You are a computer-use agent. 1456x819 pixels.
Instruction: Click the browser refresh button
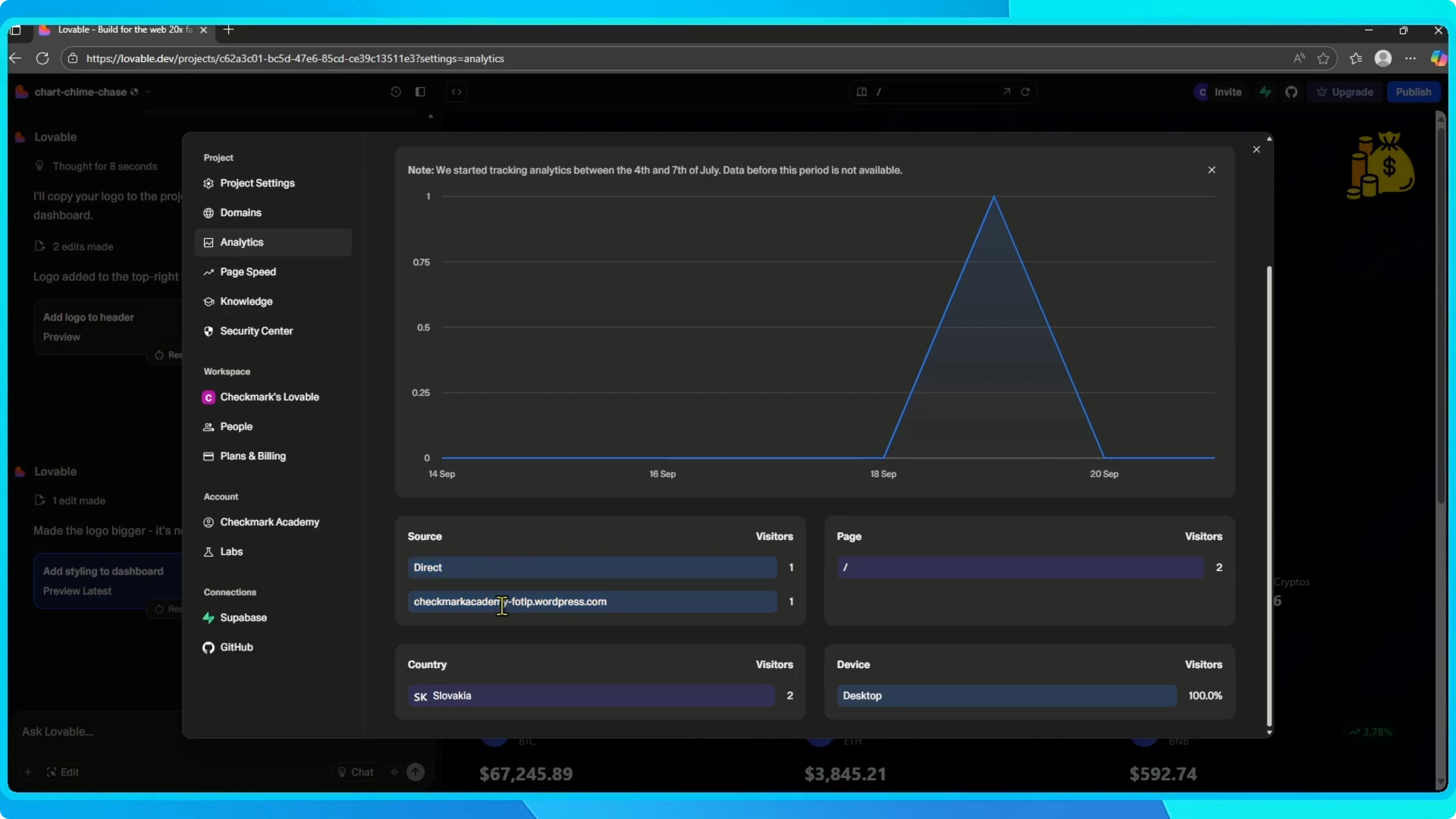point(42,58)
